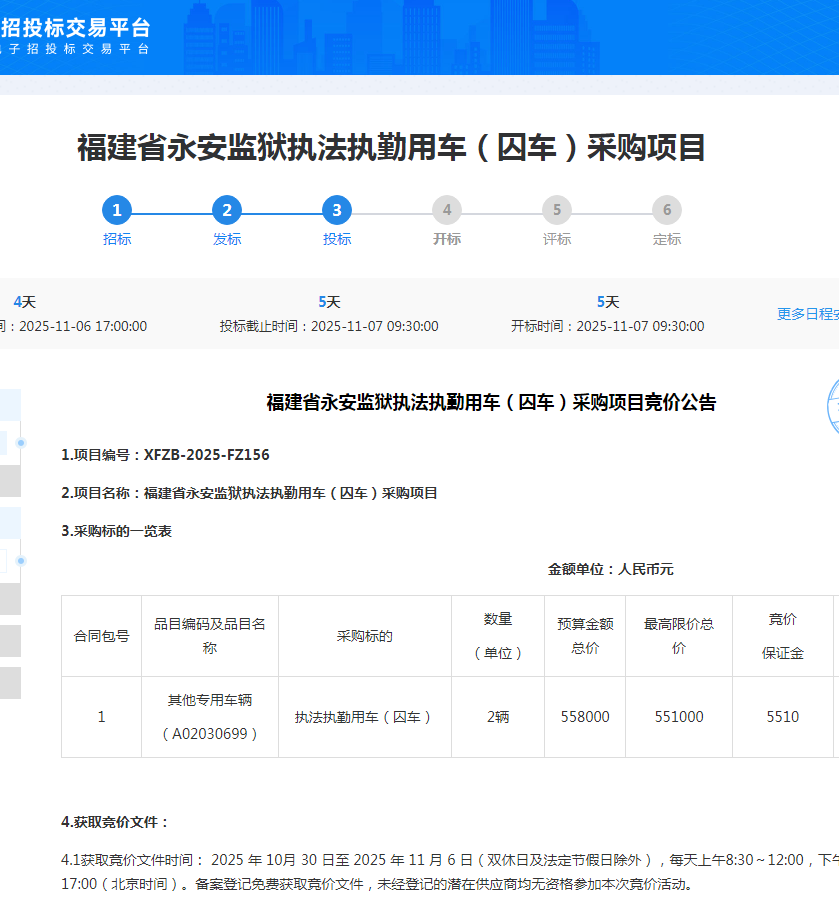Click gray step 4 circle for 开标
Screen dimensions: 839x916
pos(447,210)
